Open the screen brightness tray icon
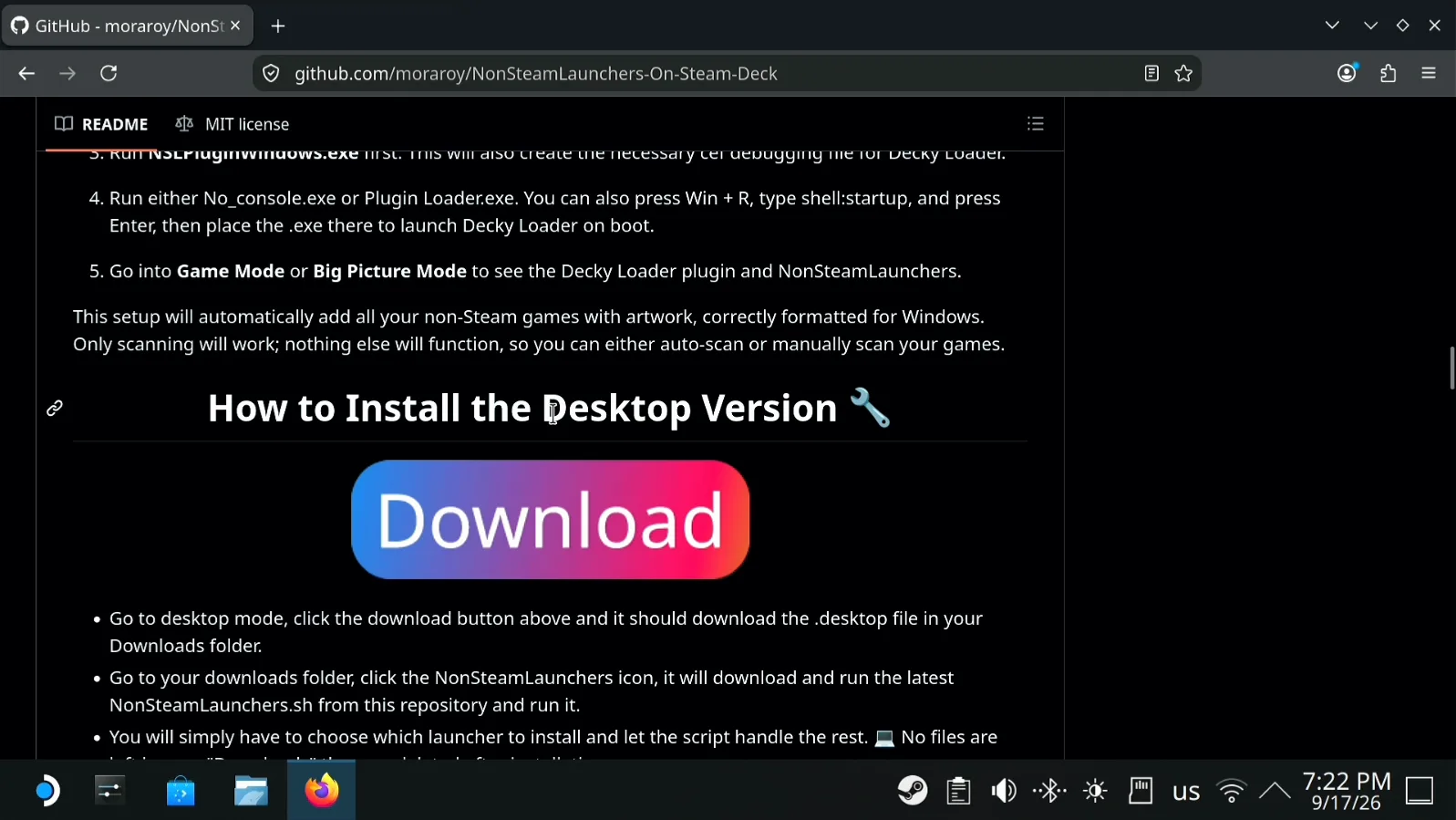Viewport: 1456px width, 820px height. tap(1095, 791)
